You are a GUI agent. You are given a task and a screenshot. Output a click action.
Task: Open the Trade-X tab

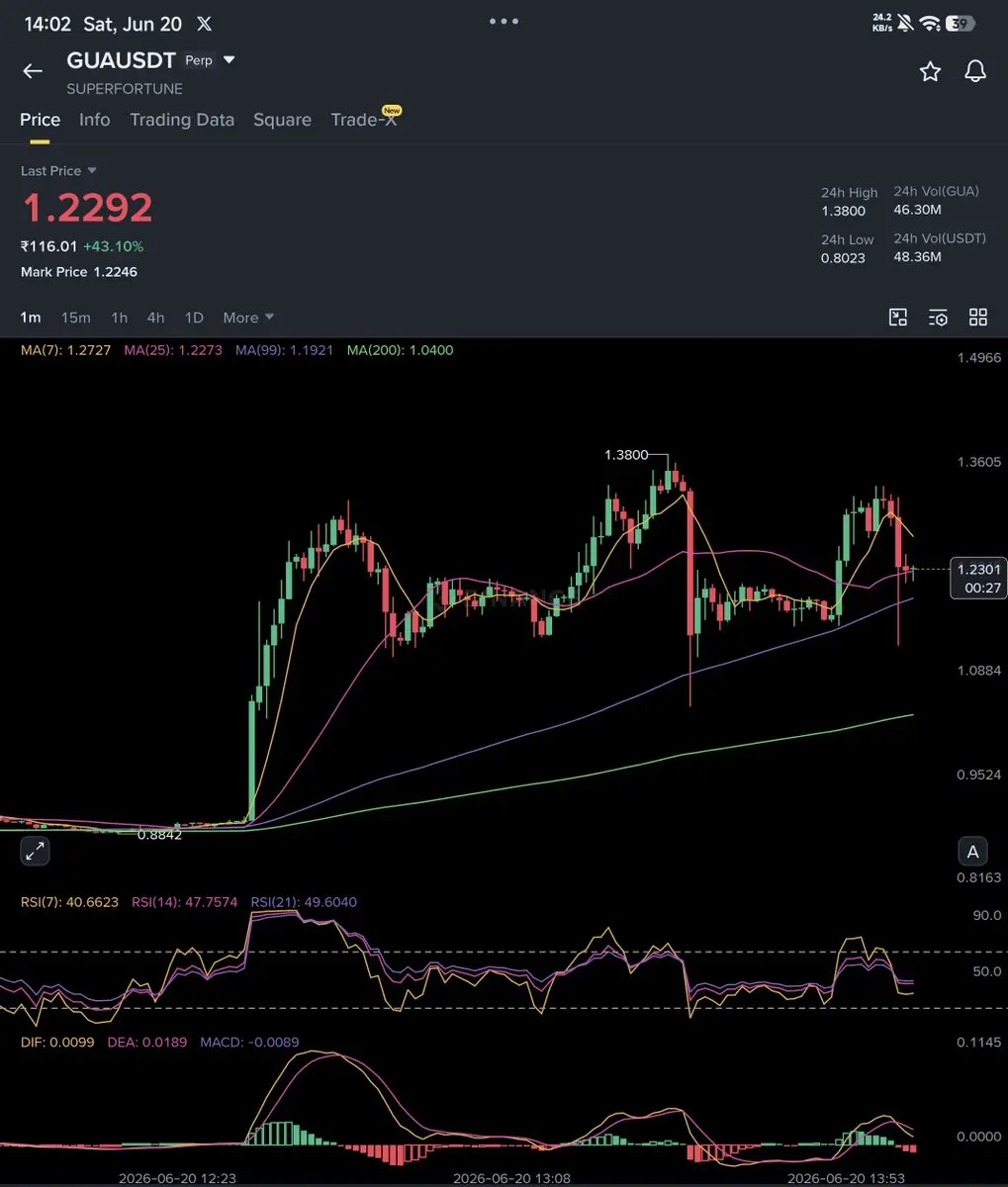point(364,120)
